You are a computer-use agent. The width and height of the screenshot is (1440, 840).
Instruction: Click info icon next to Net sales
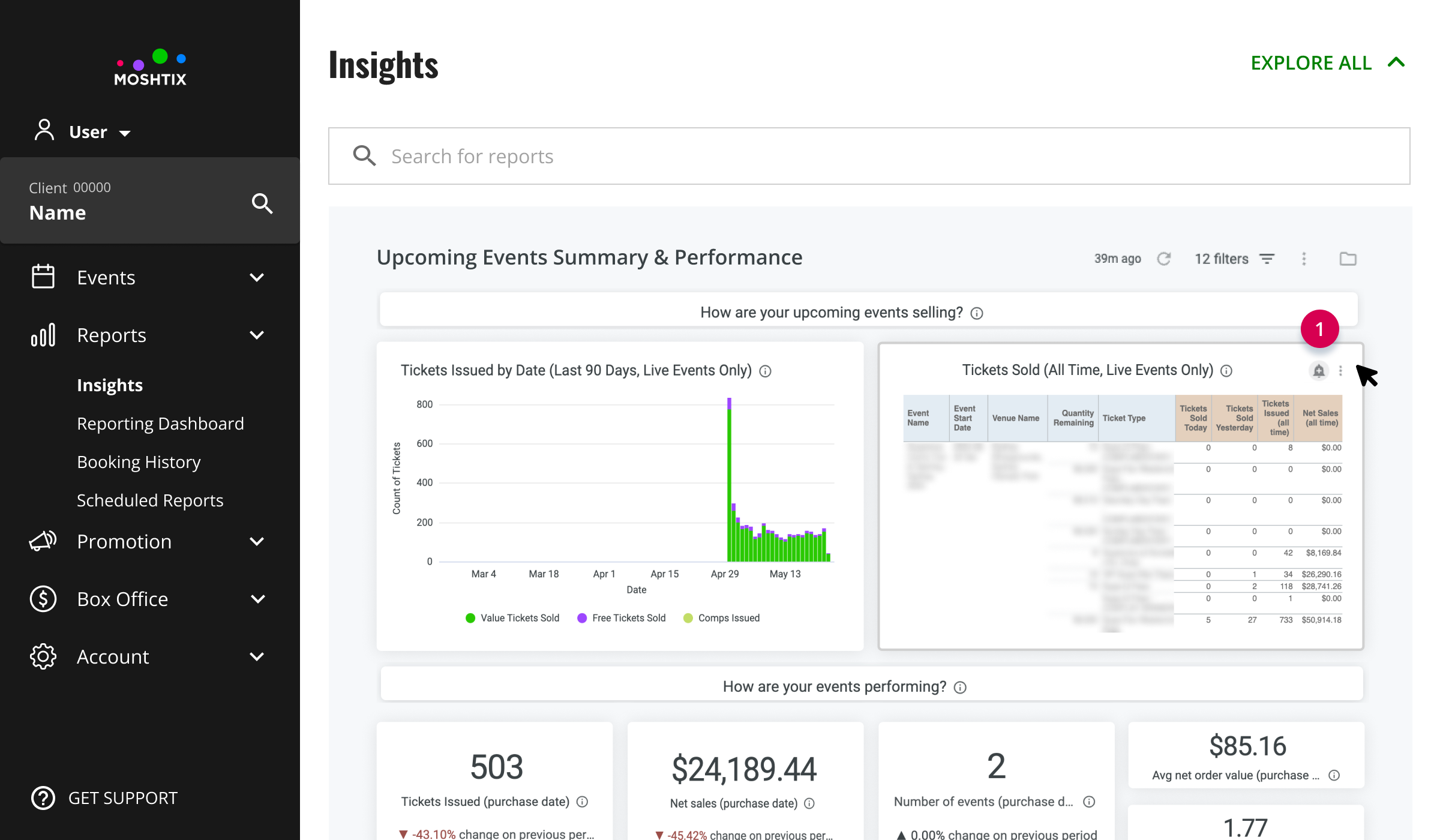click(809, 803)
